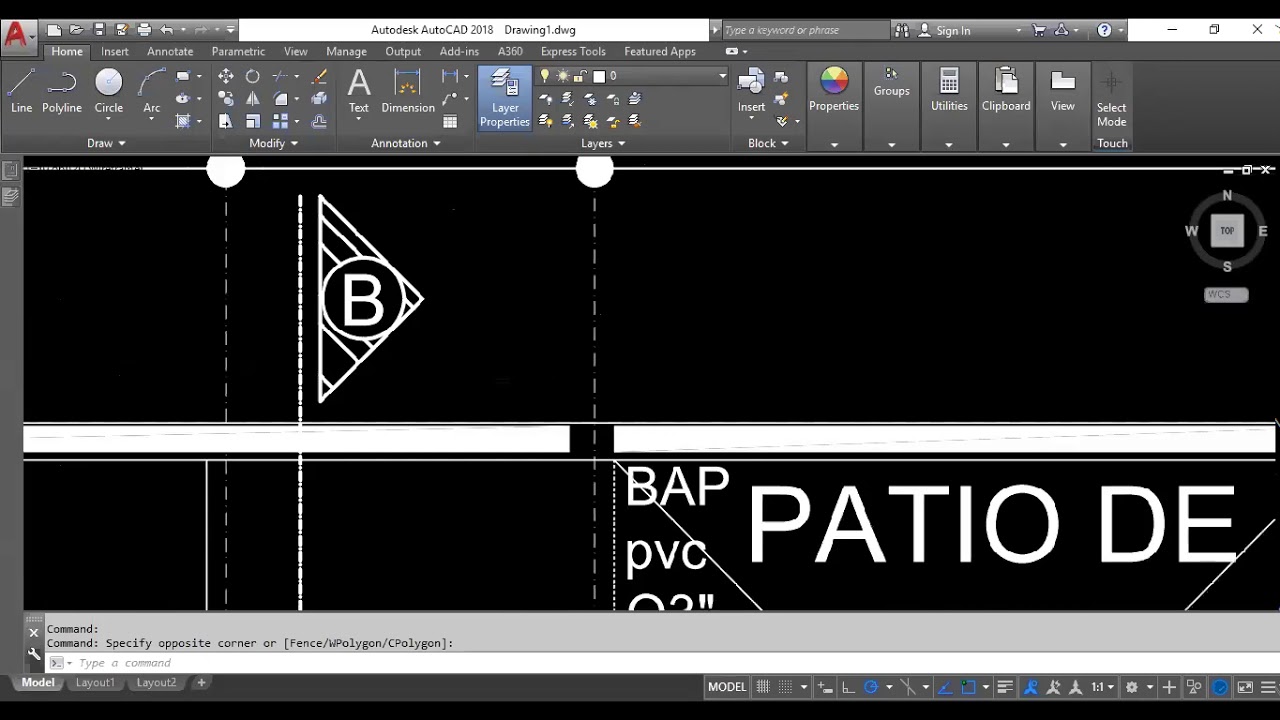
Task: Toggle the grid display in status bar
Action: coord(763,687)
